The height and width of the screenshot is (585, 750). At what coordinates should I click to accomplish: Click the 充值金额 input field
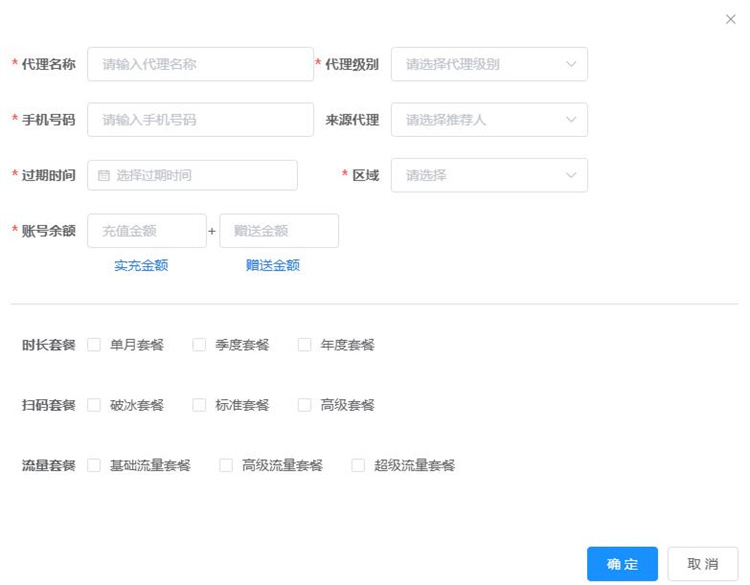[x=147, y=231]
